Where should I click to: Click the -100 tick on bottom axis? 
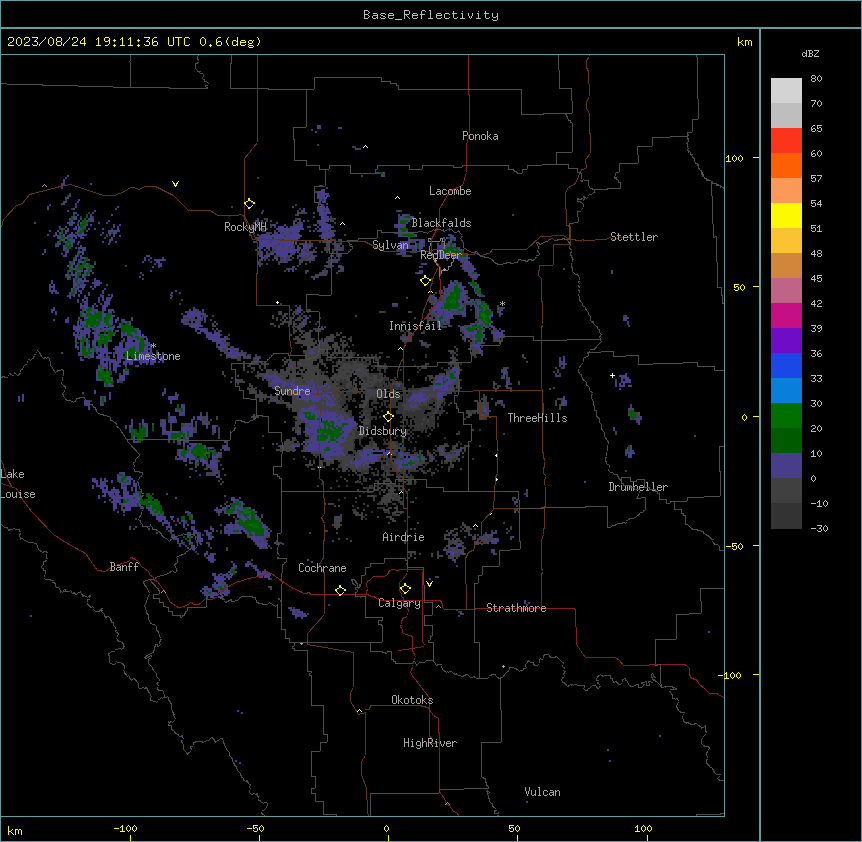point(125,828)
